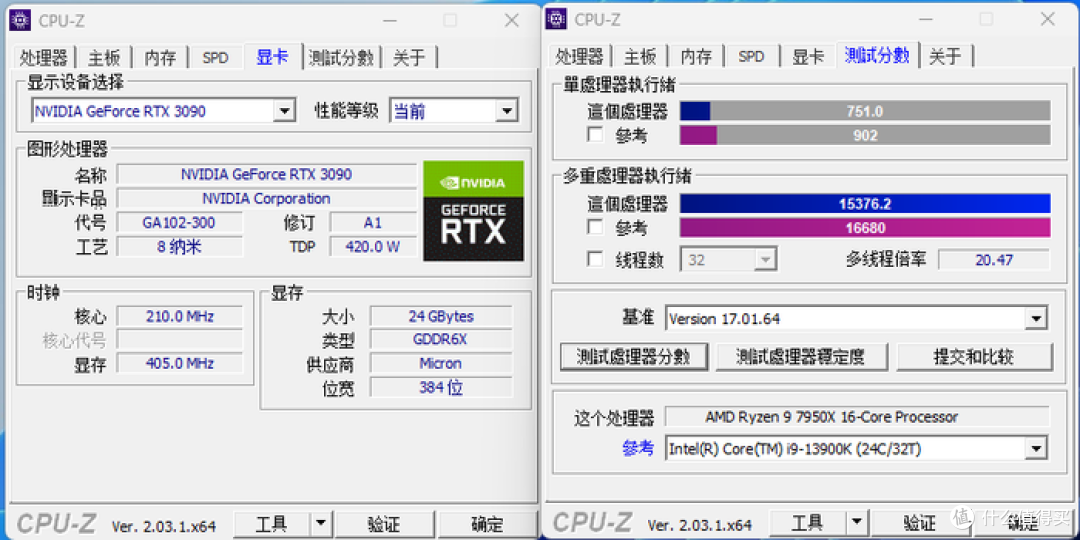
Task: Click the CPU-Z app icon in left window title bar
Action: tap(19, 20)
